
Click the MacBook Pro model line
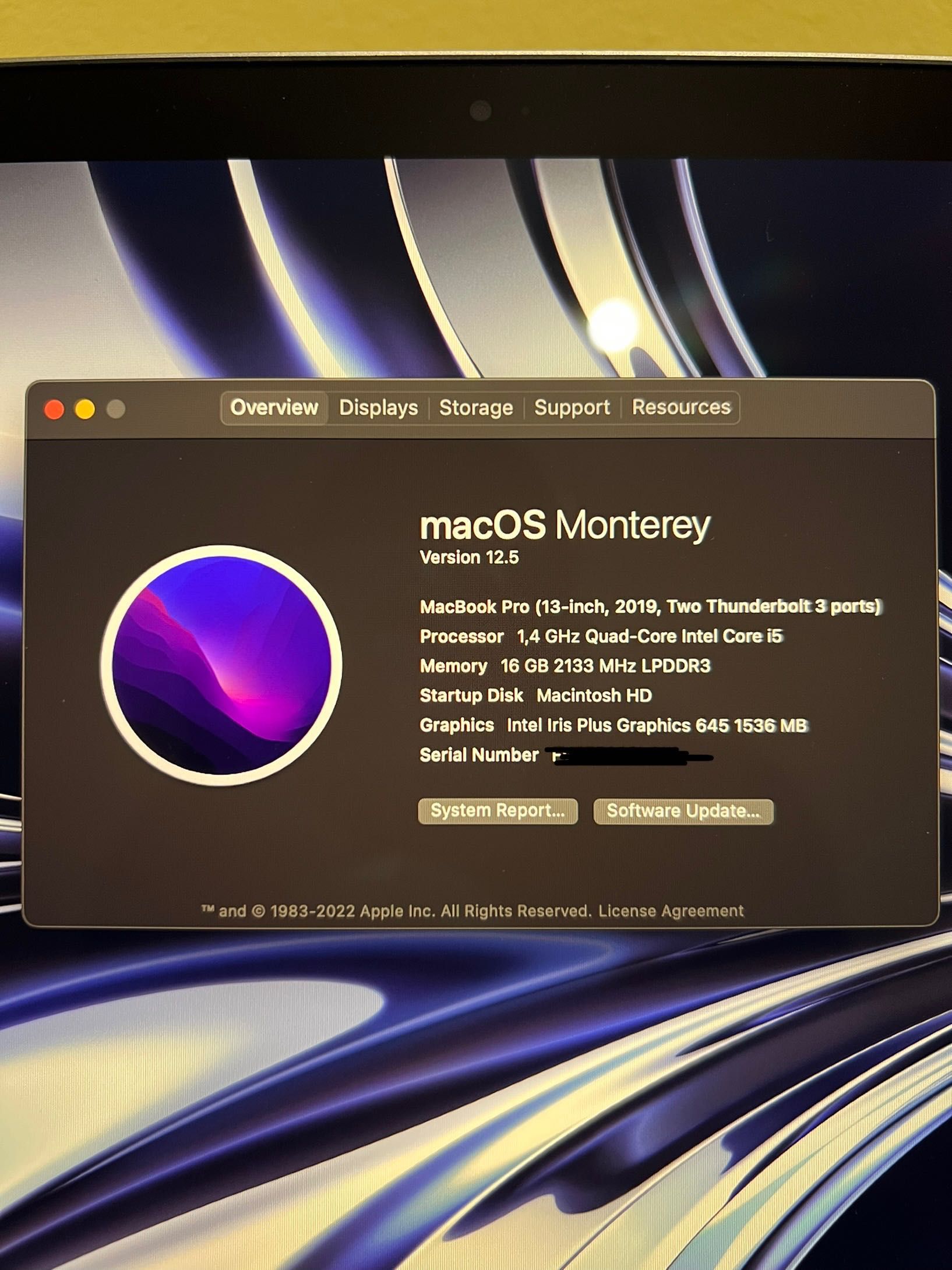point(651,606)
